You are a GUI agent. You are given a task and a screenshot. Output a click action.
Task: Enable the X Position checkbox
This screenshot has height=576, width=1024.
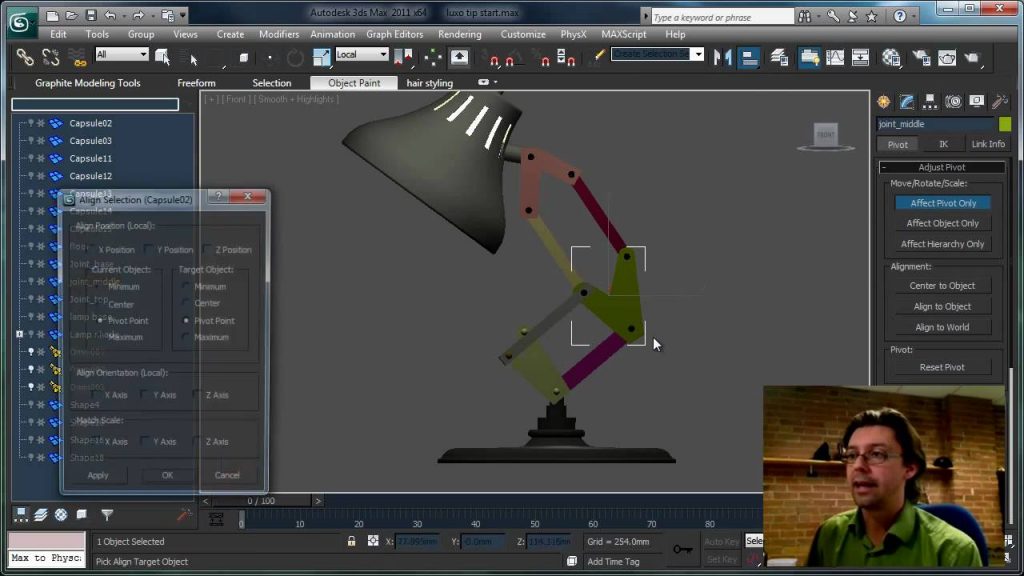[94, 250]
